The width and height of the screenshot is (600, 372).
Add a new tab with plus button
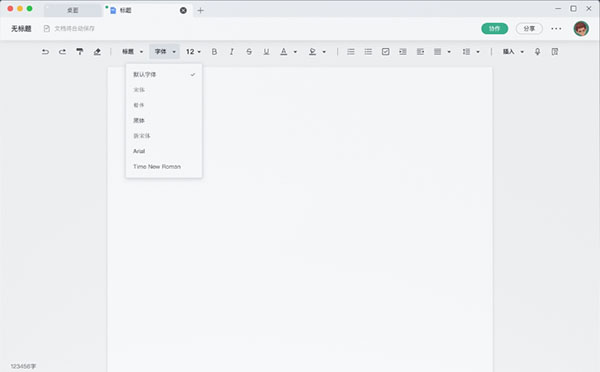(200, 10)
